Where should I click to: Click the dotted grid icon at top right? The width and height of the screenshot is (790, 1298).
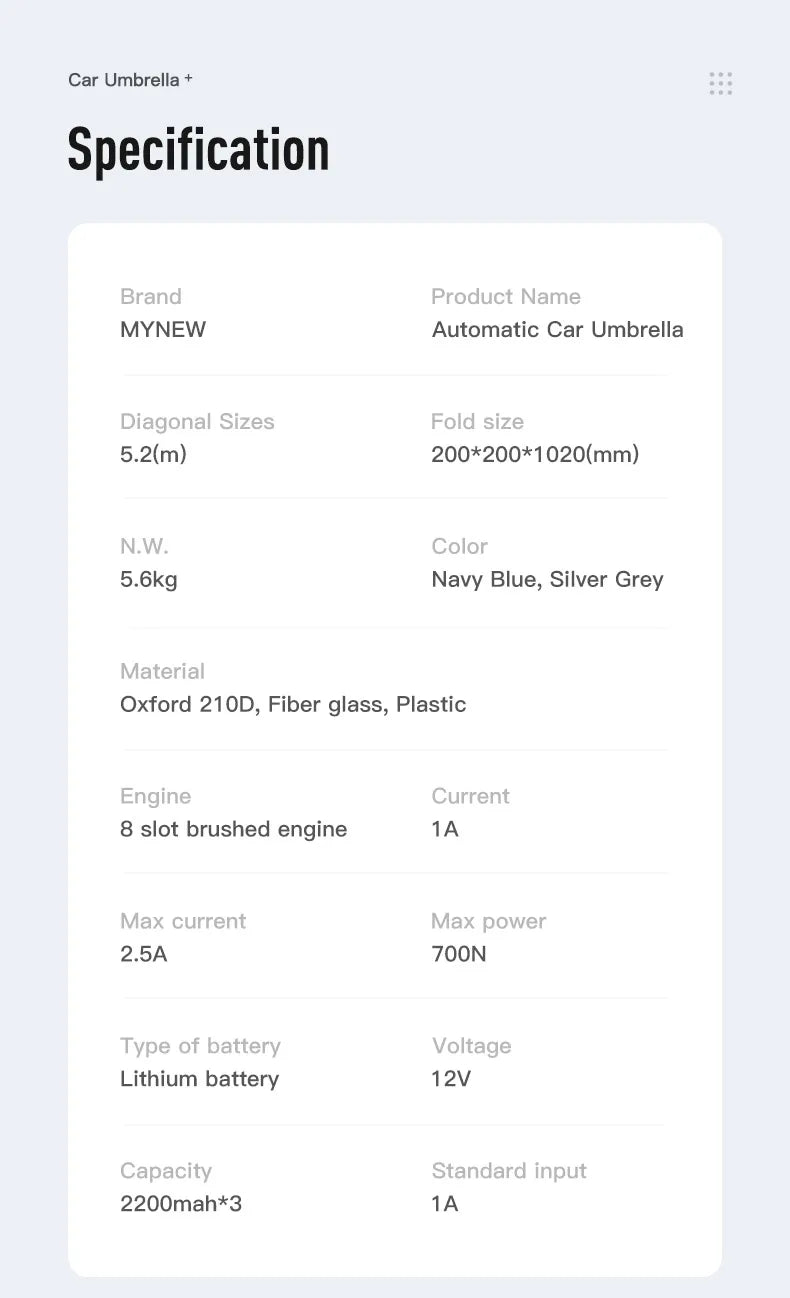click(721, 83)
